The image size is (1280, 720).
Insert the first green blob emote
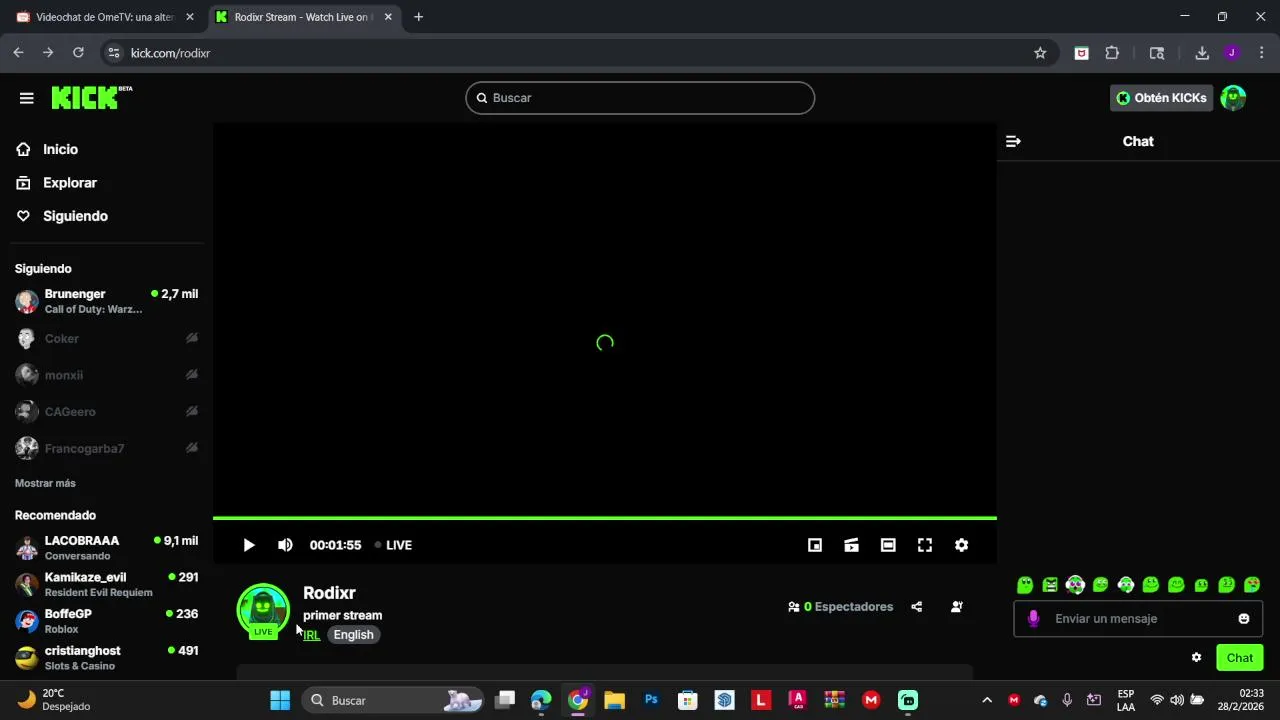click(x=1025, y=585)
